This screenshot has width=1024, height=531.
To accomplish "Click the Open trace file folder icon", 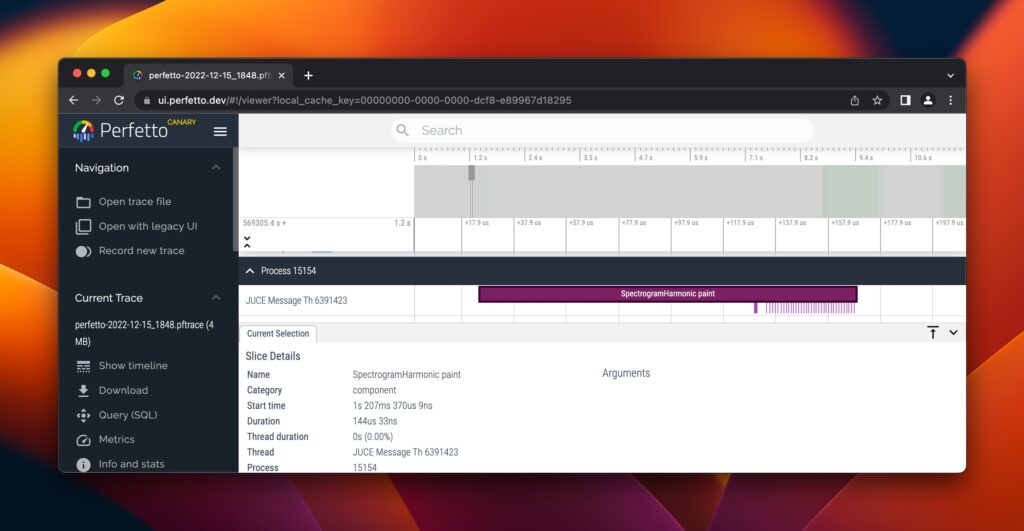I will pos(84,202).
